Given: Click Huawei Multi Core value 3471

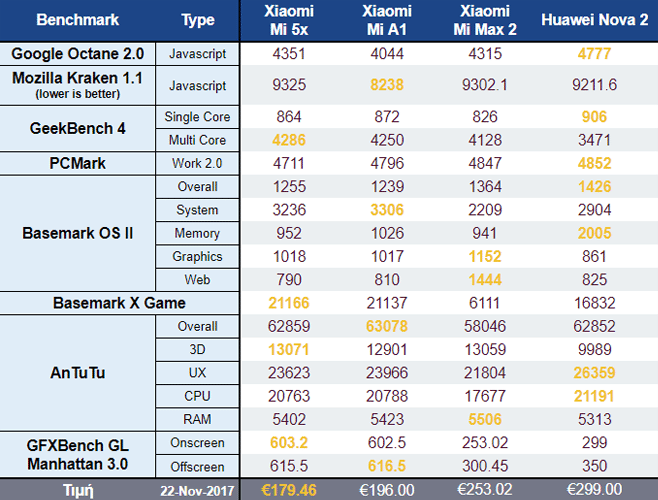Looking at the screenshot, I should pyautogui.click(x=594, y=140).
